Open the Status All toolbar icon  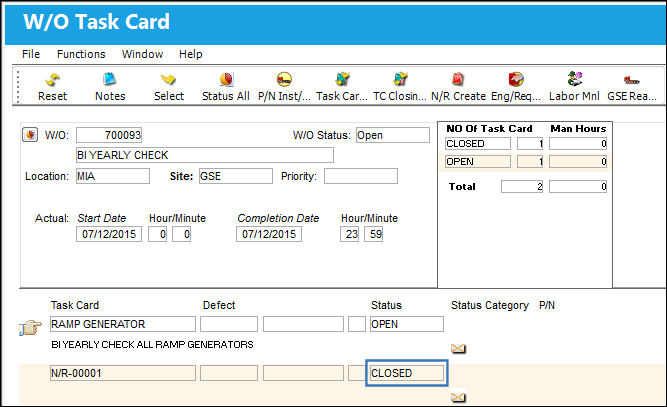(226, 79)
